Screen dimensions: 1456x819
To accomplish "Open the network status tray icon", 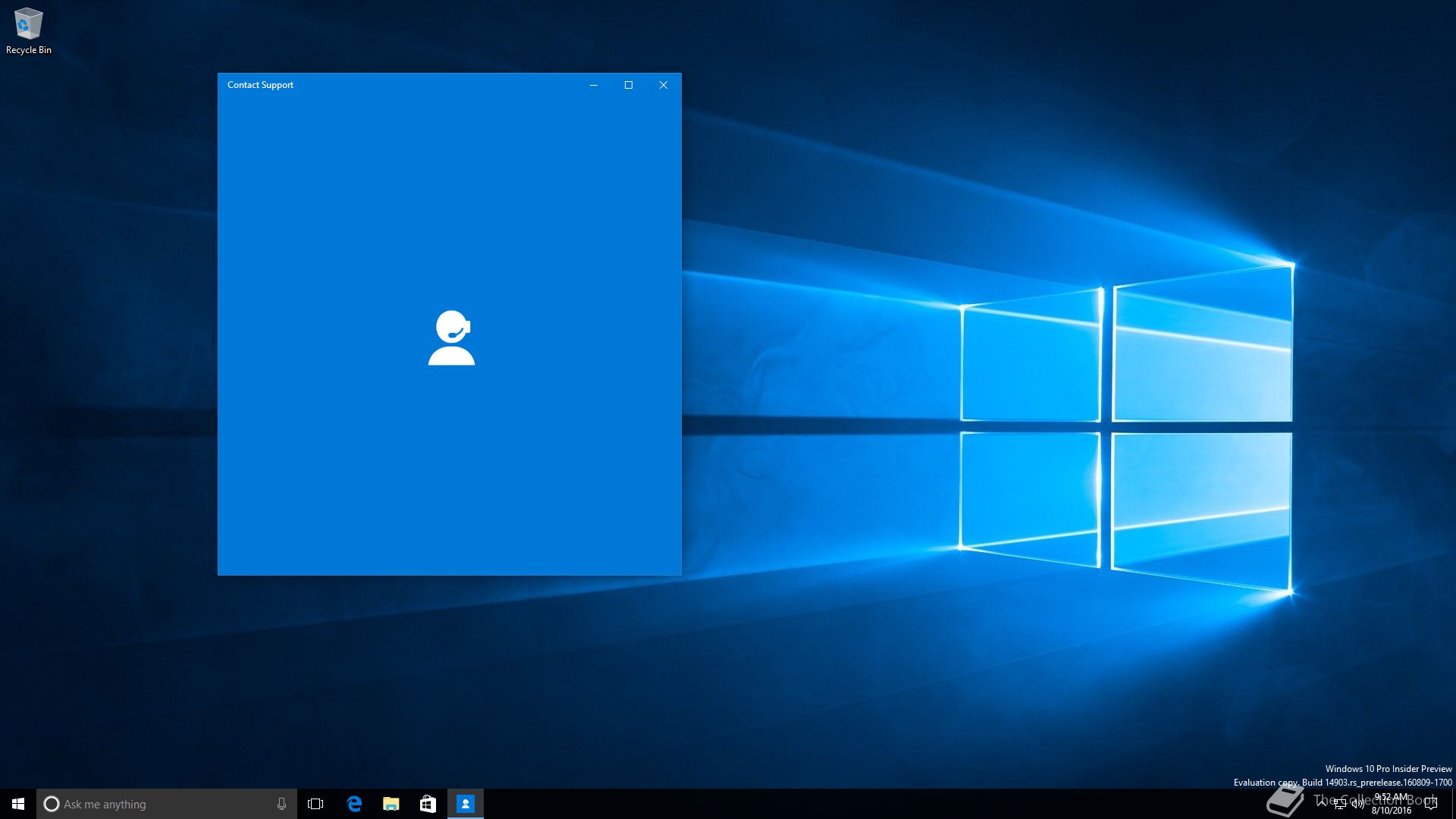I will pos(1340,804).
